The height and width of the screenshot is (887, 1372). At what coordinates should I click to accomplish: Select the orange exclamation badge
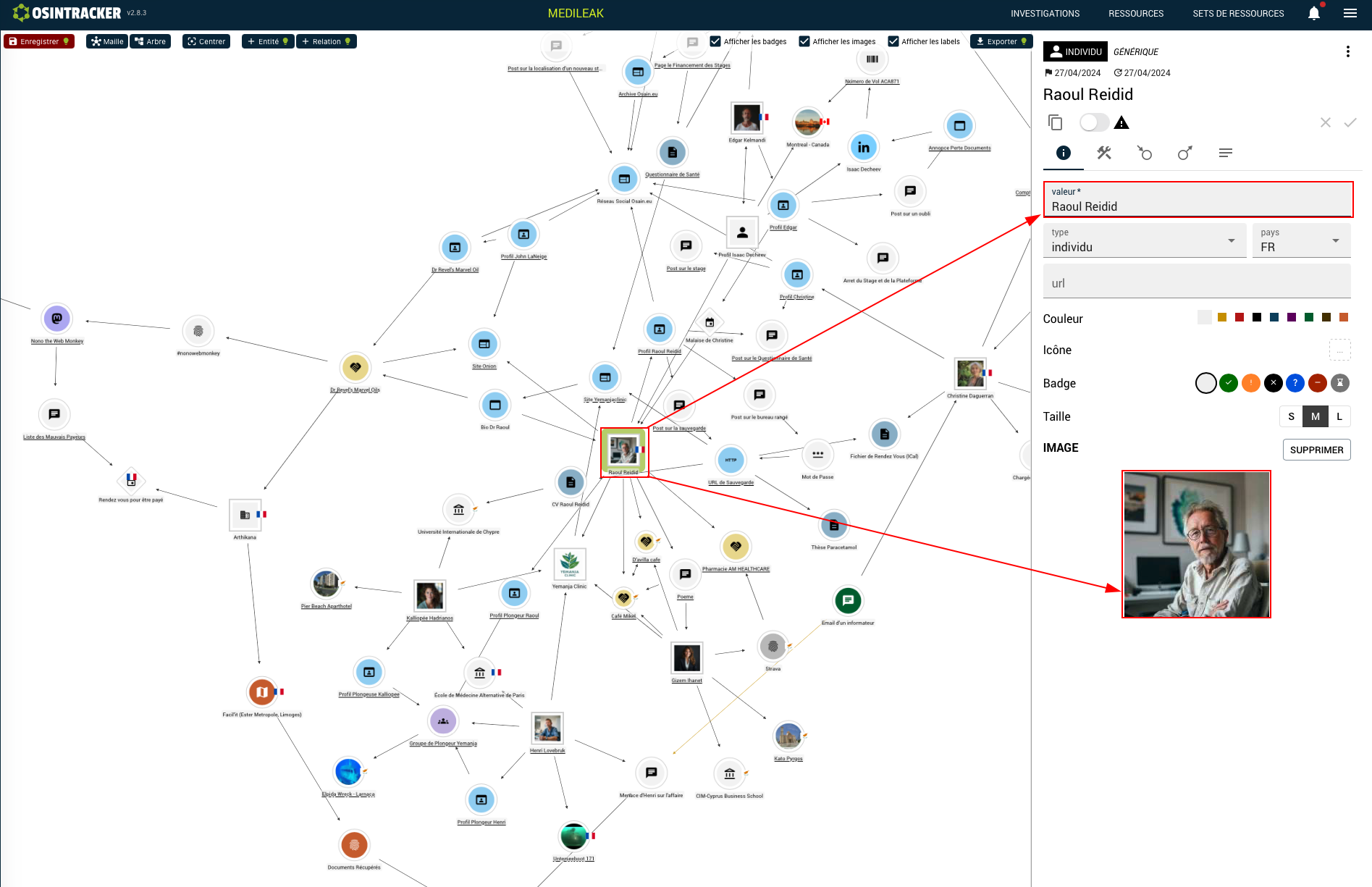pos(1251,383)
